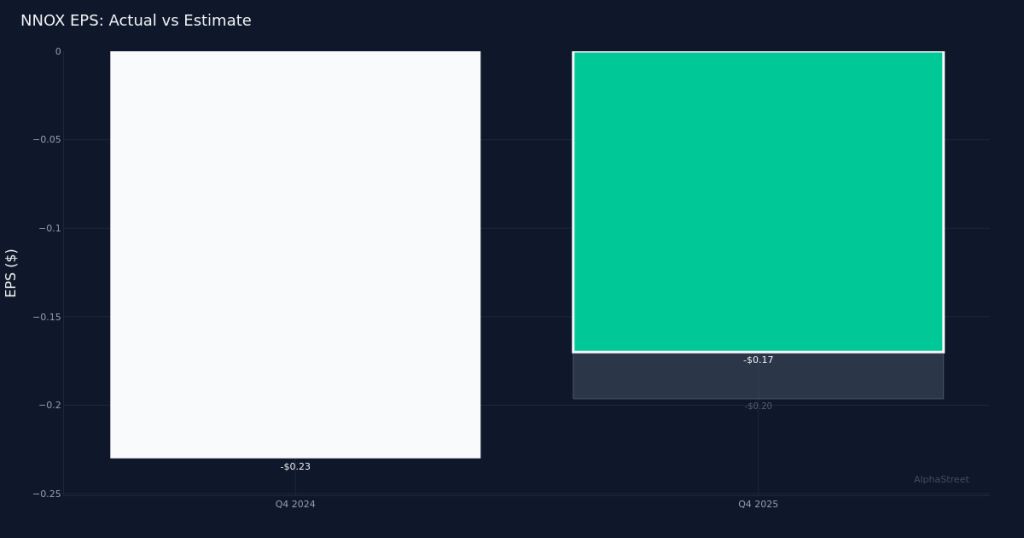The width and height of the screenshot is (1024, 538).
Task: Select the Q4 2025 x-axis label
Action: click(758, 505)
